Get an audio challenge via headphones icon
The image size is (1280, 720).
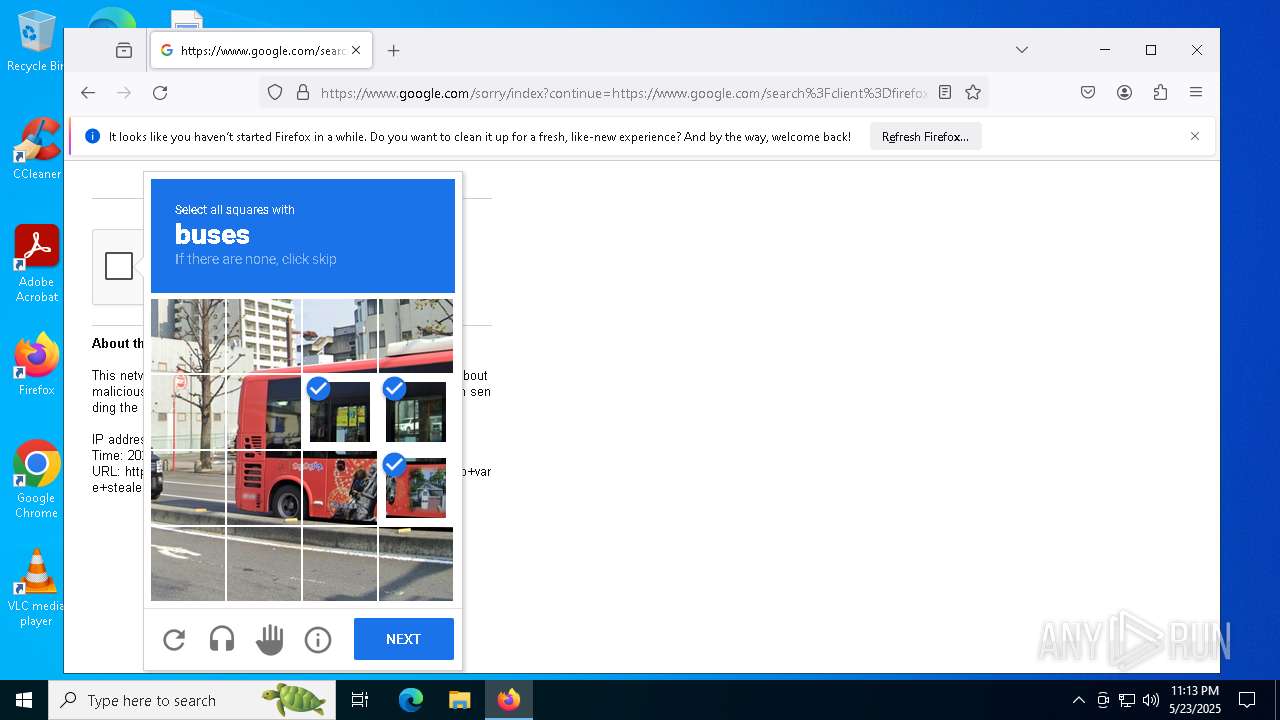(222, 639)
